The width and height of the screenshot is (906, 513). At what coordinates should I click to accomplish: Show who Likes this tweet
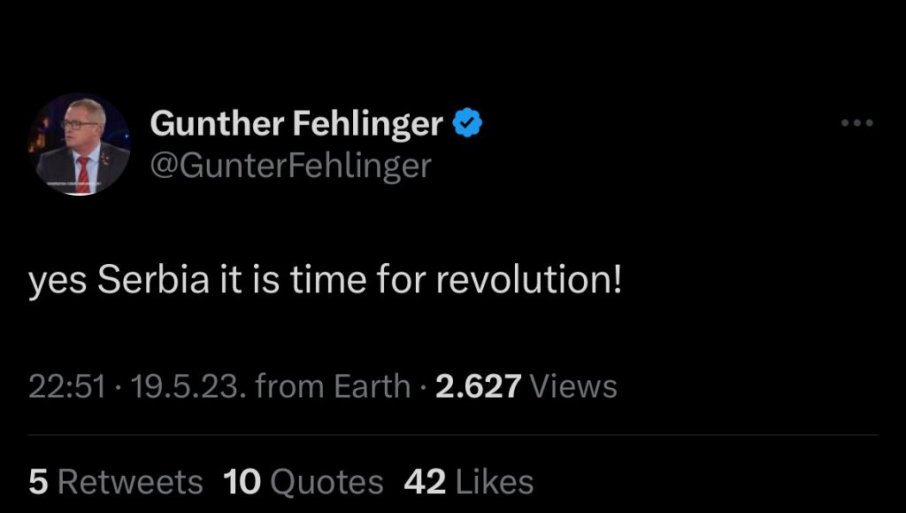(x=494, y=482)
